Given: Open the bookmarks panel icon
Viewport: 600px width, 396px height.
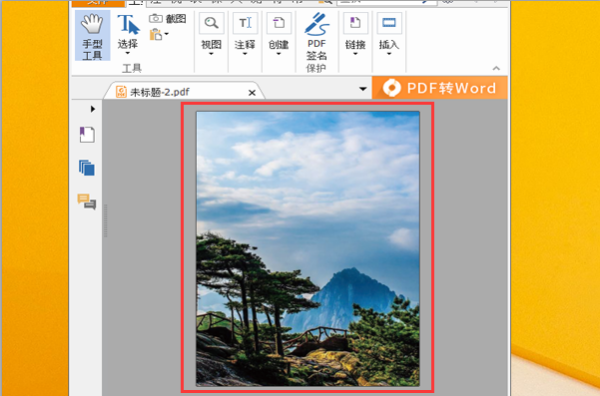Looking at the screenshot, I should coord(87,135).
